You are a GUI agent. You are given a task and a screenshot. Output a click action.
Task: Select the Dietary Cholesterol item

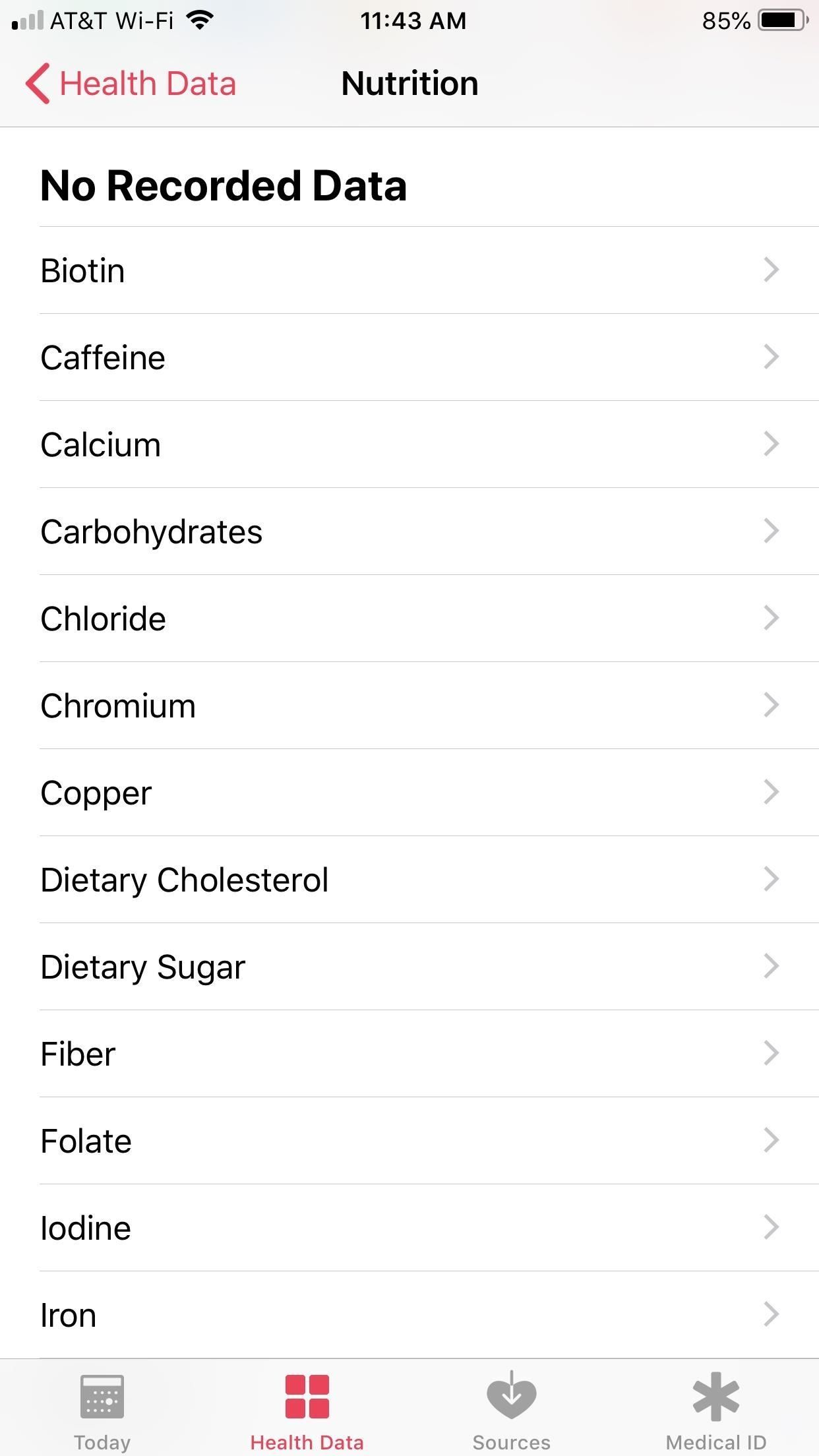pyautogui.click(x=185, y=880)
